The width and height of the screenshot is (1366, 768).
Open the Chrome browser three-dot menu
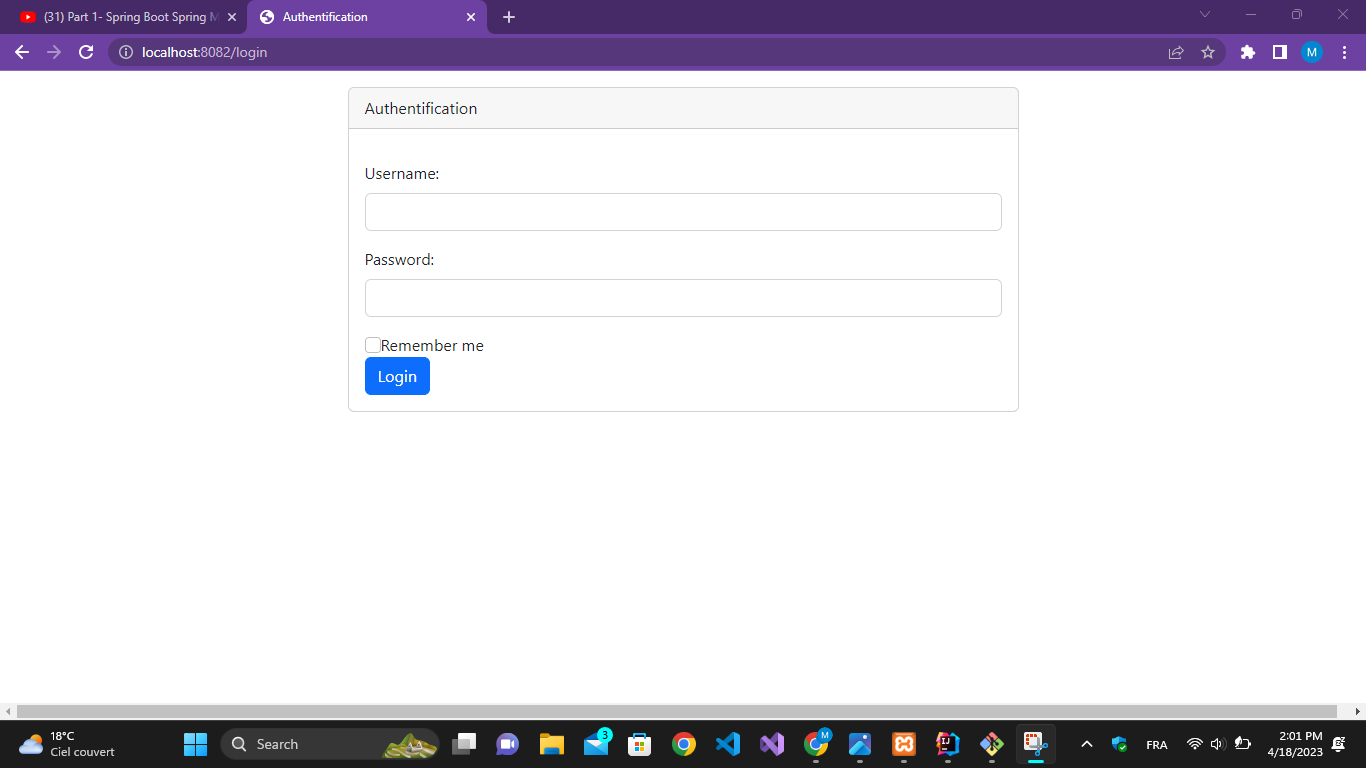tap(1345, 52)
